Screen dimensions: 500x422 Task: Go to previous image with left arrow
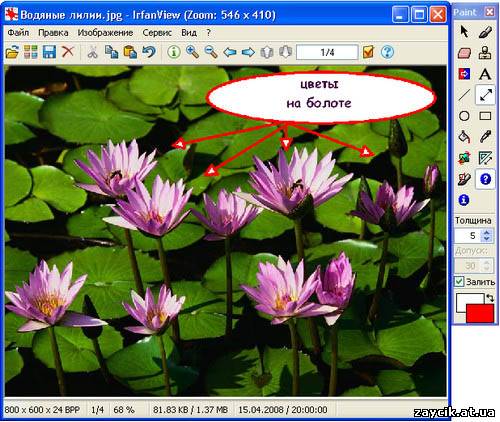(230, 52)
